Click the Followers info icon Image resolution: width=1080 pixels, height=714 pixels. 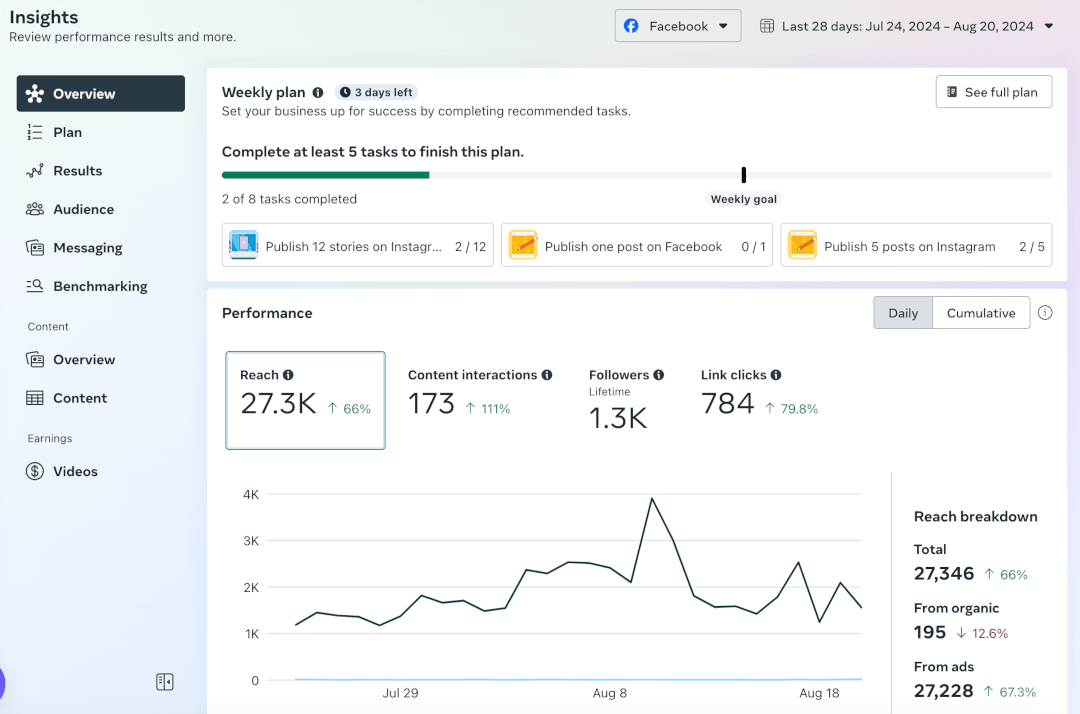[x=658, y=375]
